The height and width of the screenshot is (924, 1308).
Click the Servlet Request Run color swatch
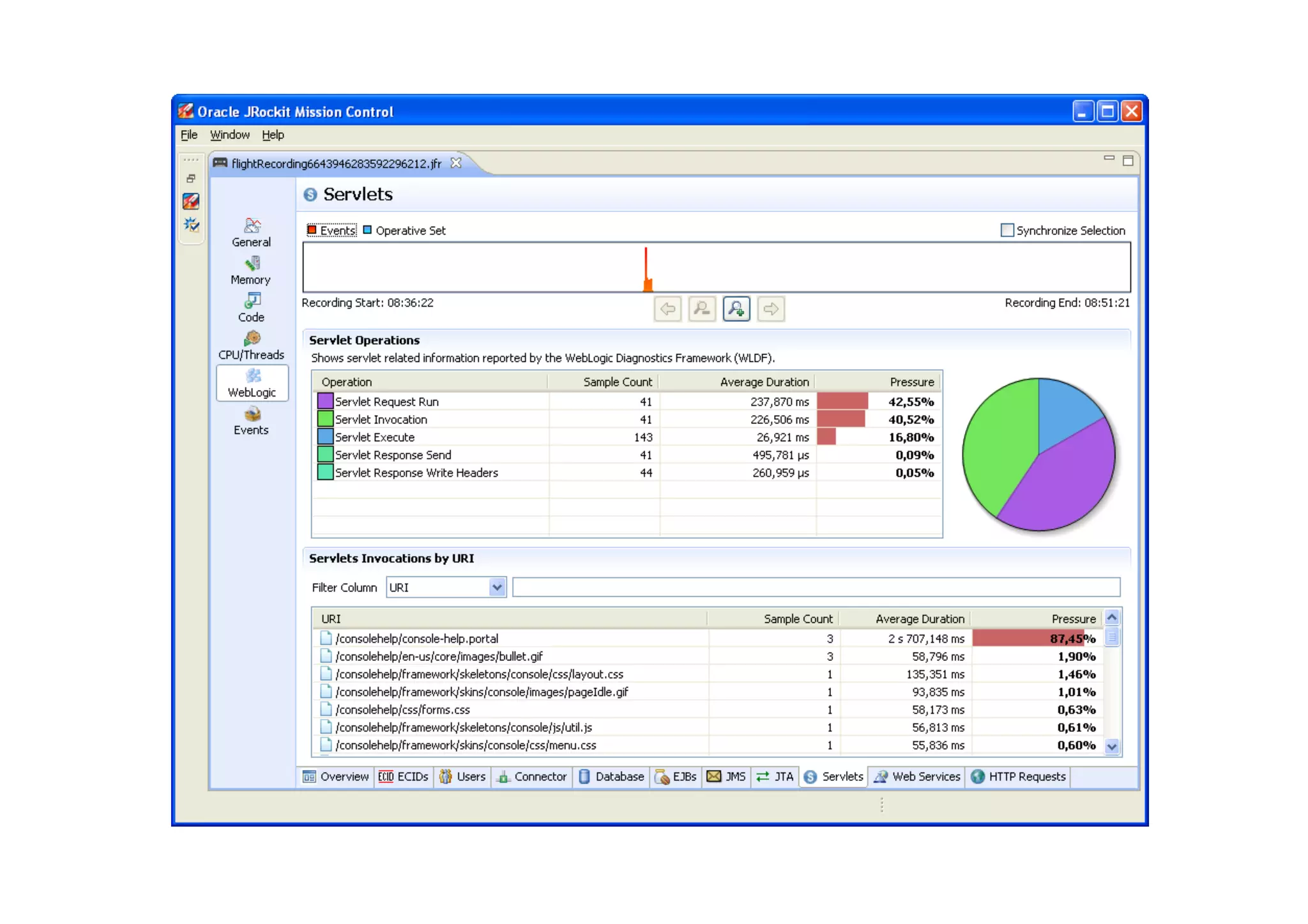pos(325,402)
